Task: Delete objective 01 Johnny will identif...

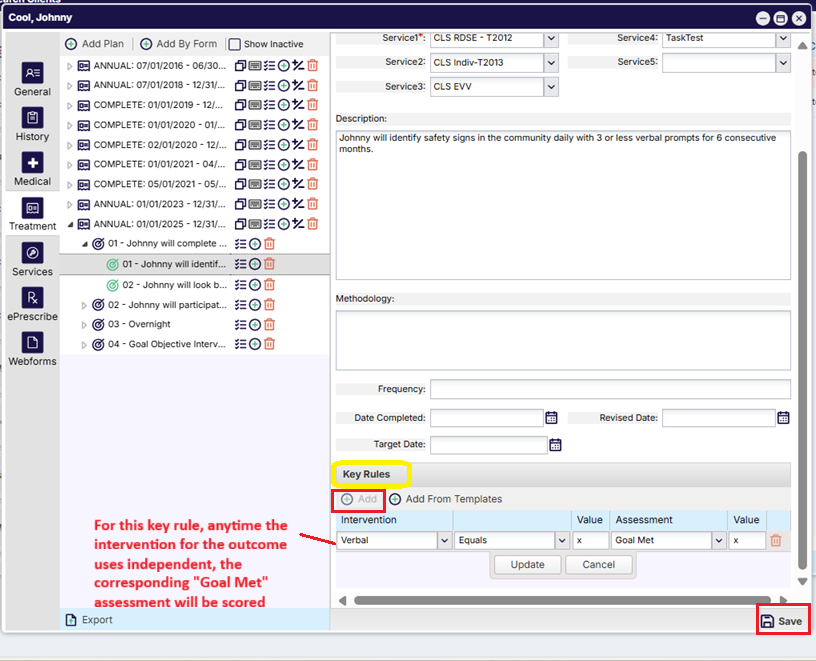Action: (x=269, y=264)
